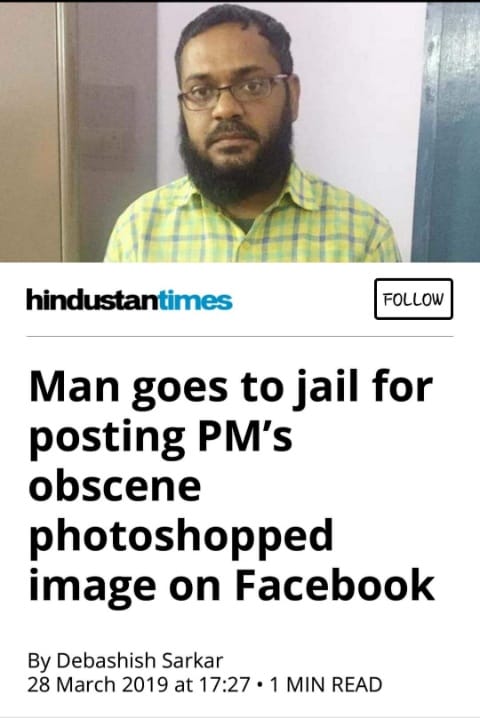
Task: Click the "posting PM's" headline line
Action: 160,438
